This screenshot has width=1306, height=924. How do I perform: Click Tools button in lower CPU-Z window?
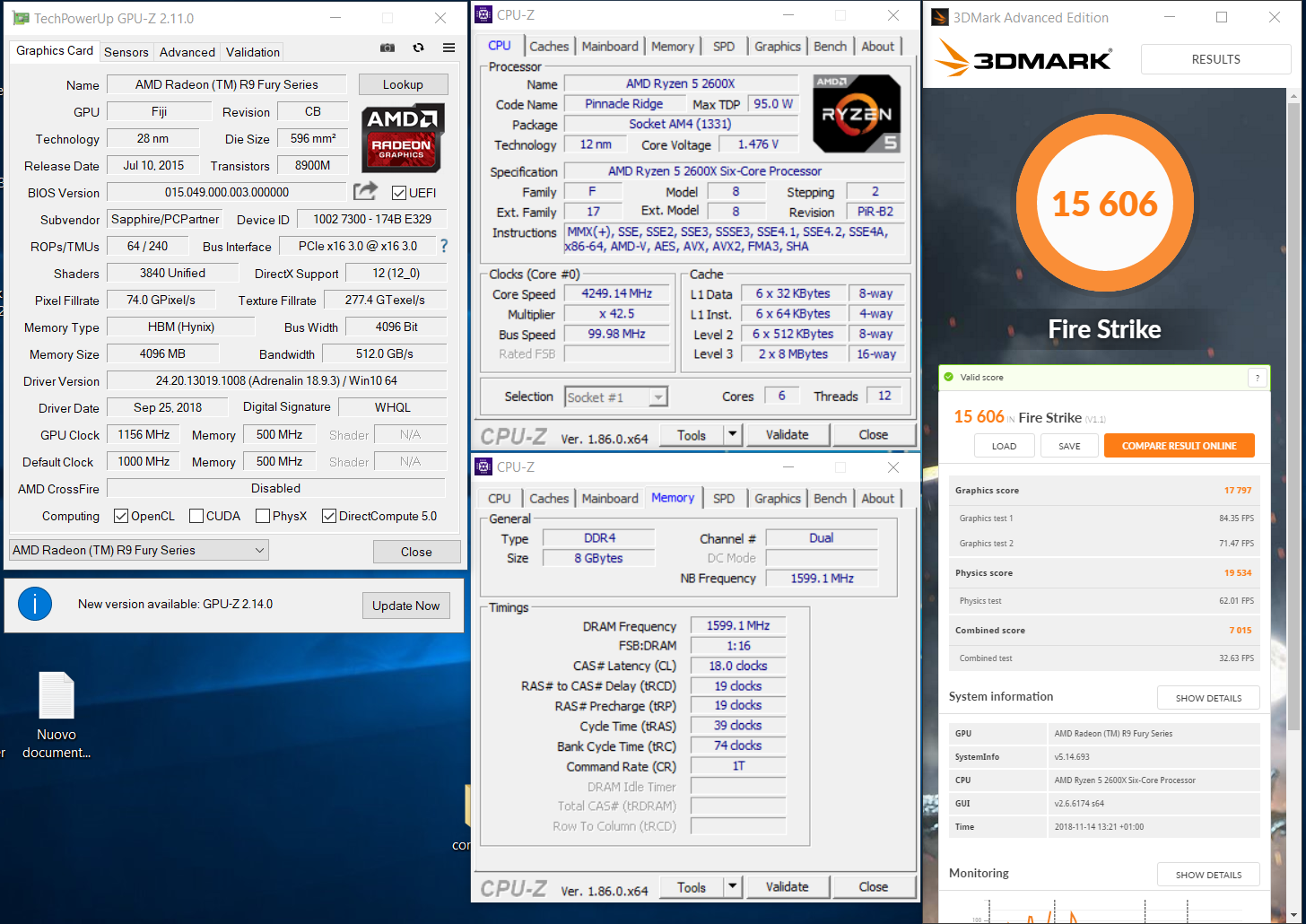[x=692, y=887]
